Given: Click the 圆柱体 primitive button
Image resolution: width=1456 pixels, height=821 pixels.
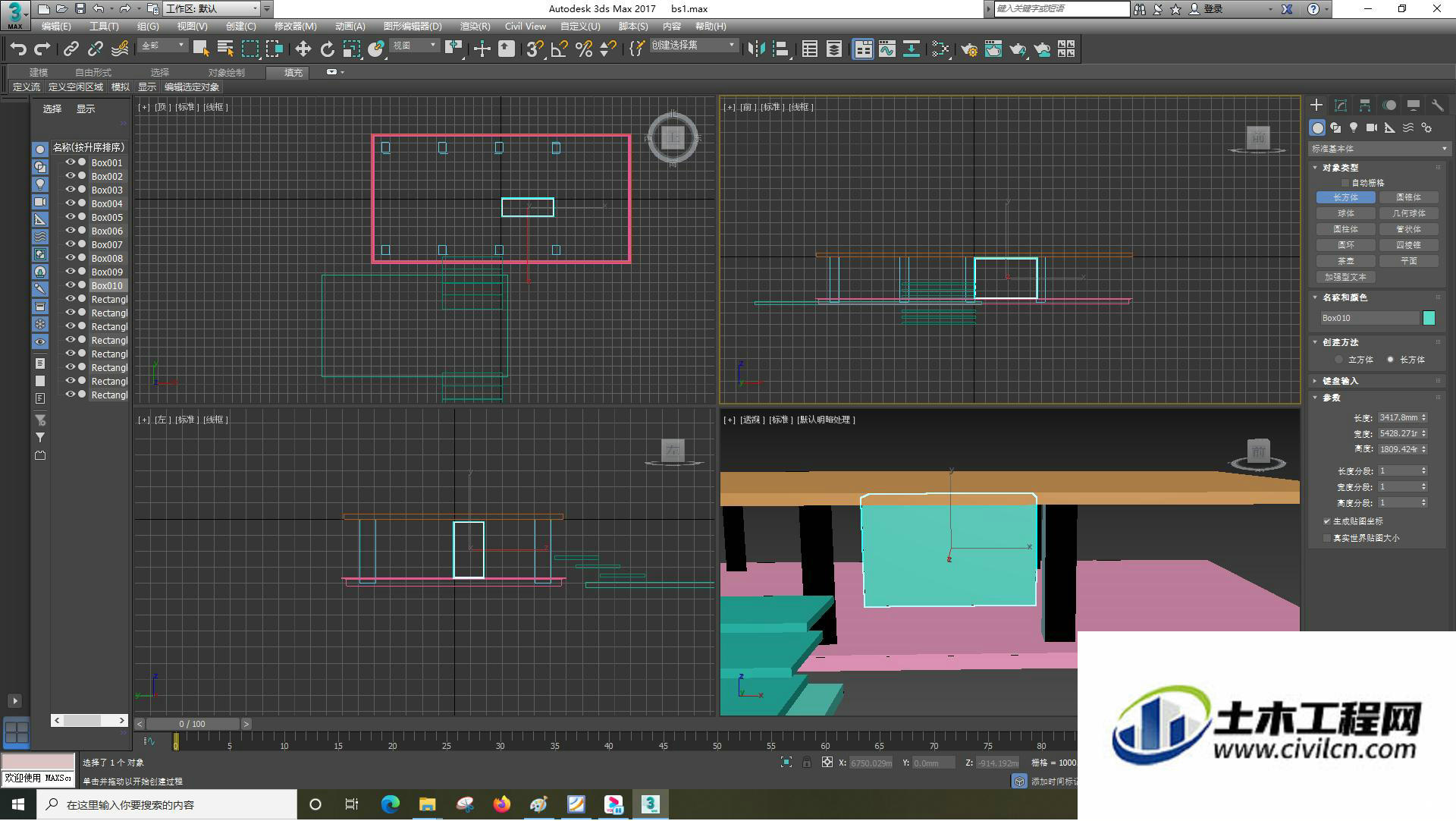Looking at the screenshot, I should click(1346, 229).
